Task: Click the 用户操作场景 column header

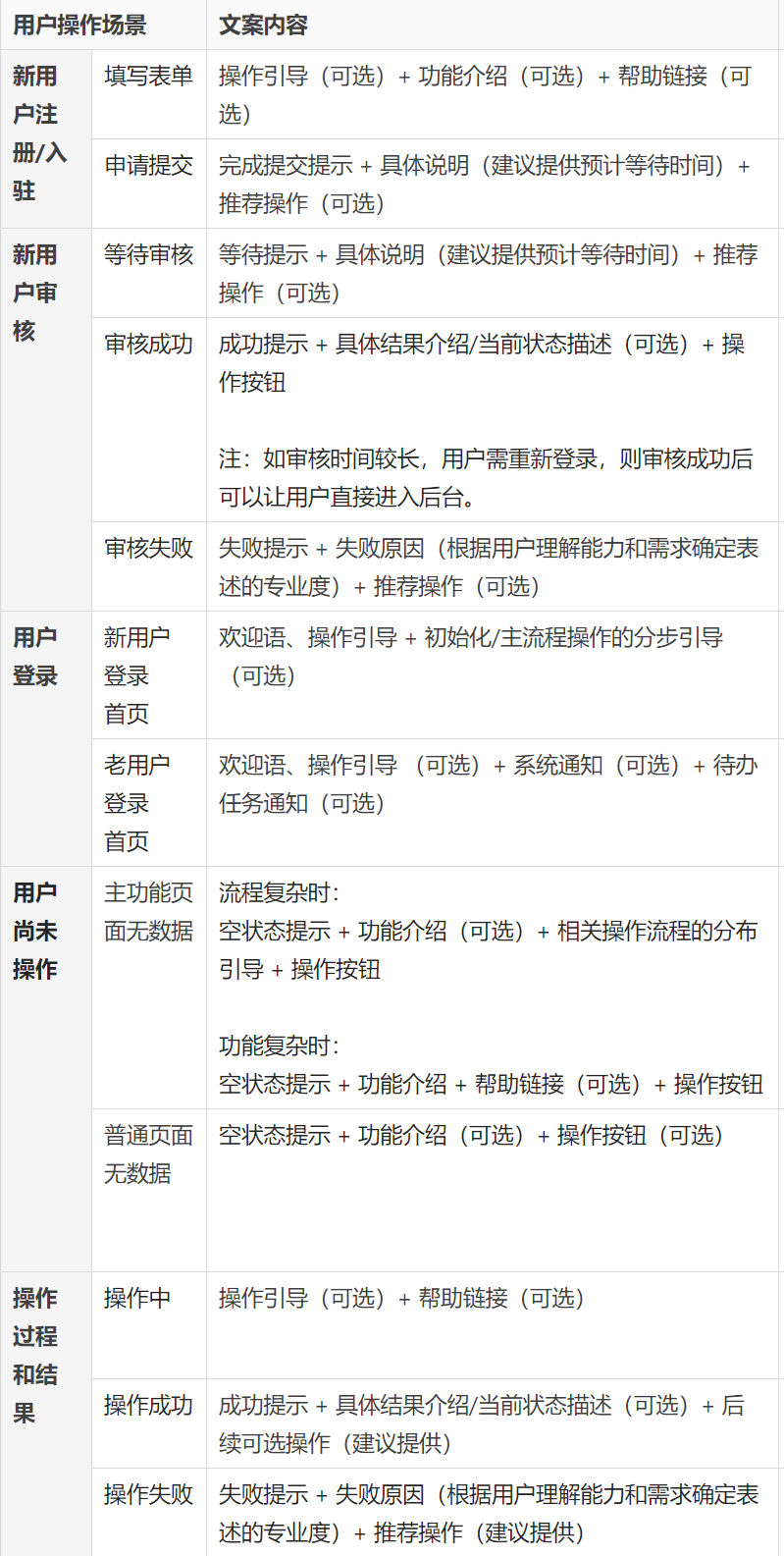Action: tap(80, 25)
